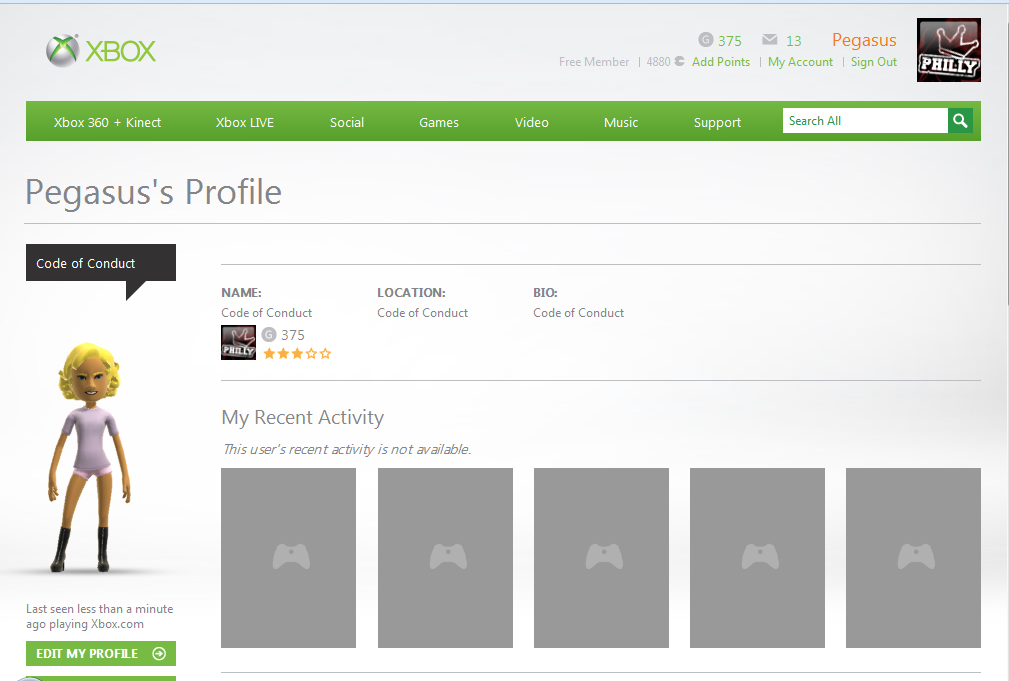Select third recent activity game tile
The height and width of the screenshot is (681, 1009).
601,557
